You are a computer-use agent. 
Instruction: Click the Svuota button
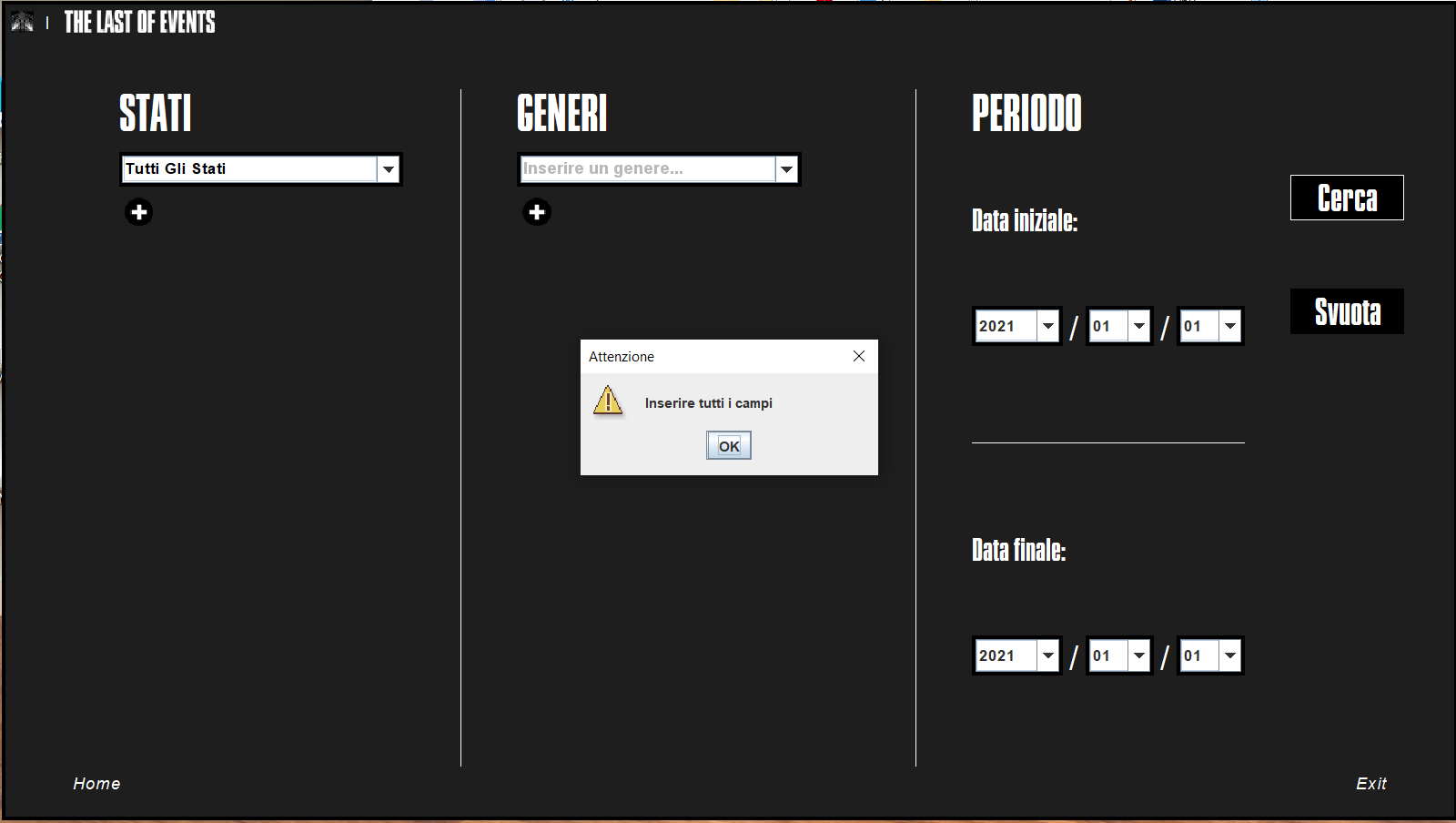point(1347,311)
